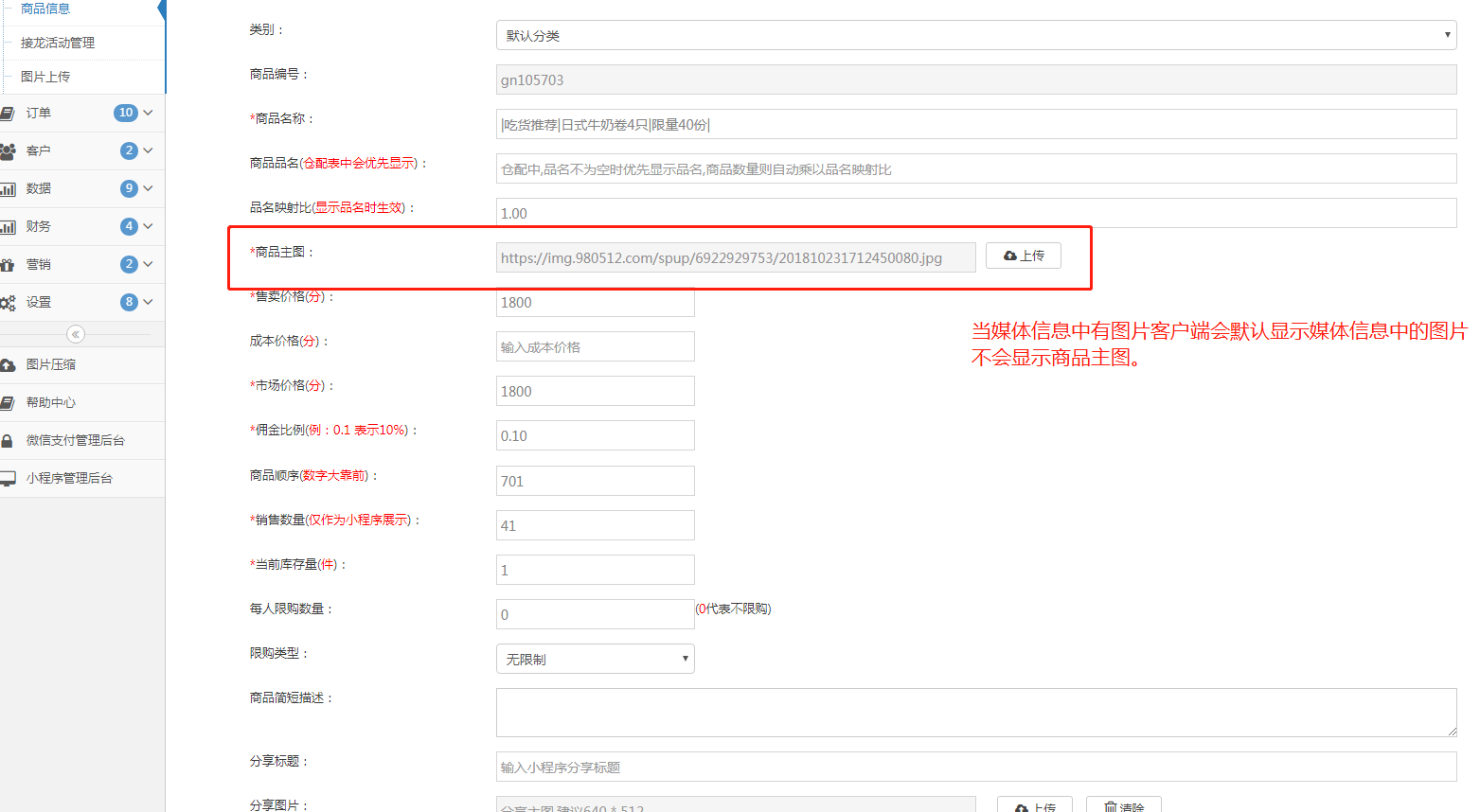Open 图片上传 menu item
Image resolution: width=1480 pixels, height=812 pixels.
point(45,77)
